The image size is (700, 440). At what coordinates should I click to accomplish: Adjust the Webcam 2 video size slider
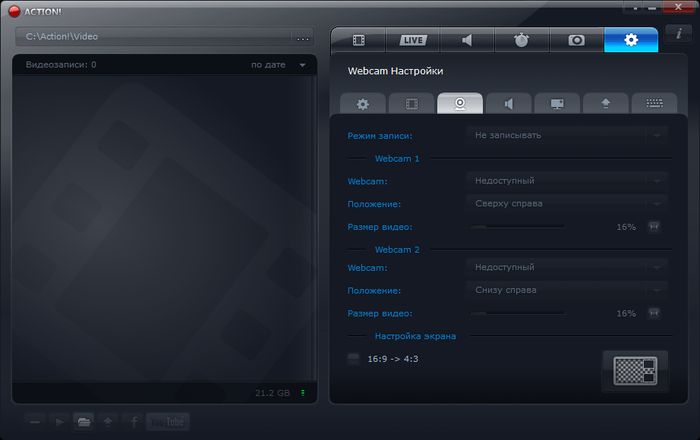click(518, 314)
